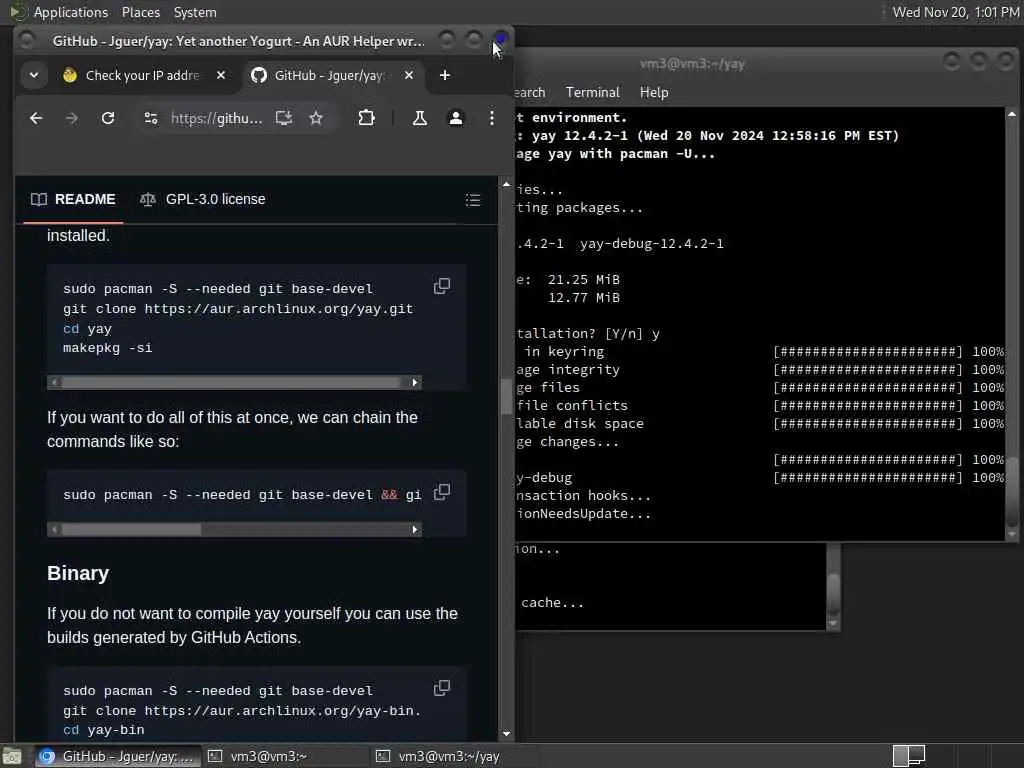Click the browser page scroll-up arrow

[506, 185]
